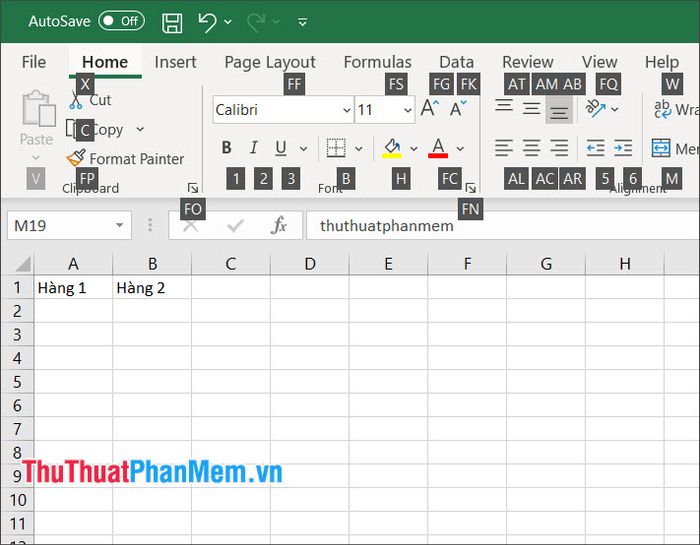700x545 pixels.
Task: Open the File menu
Action: point(33,62)
